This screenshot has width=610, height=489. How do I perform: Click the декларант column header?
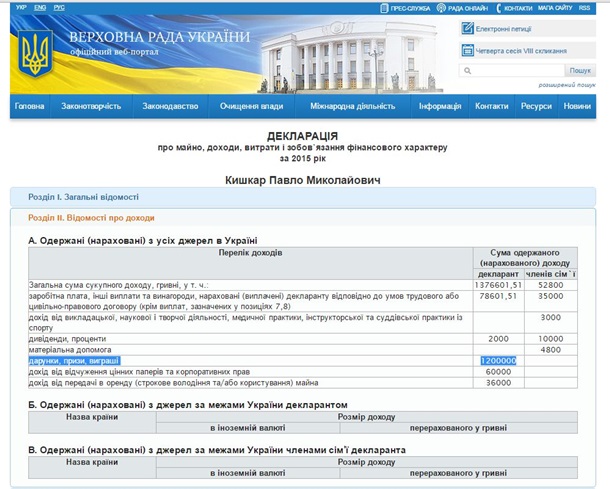coord(498,274)
